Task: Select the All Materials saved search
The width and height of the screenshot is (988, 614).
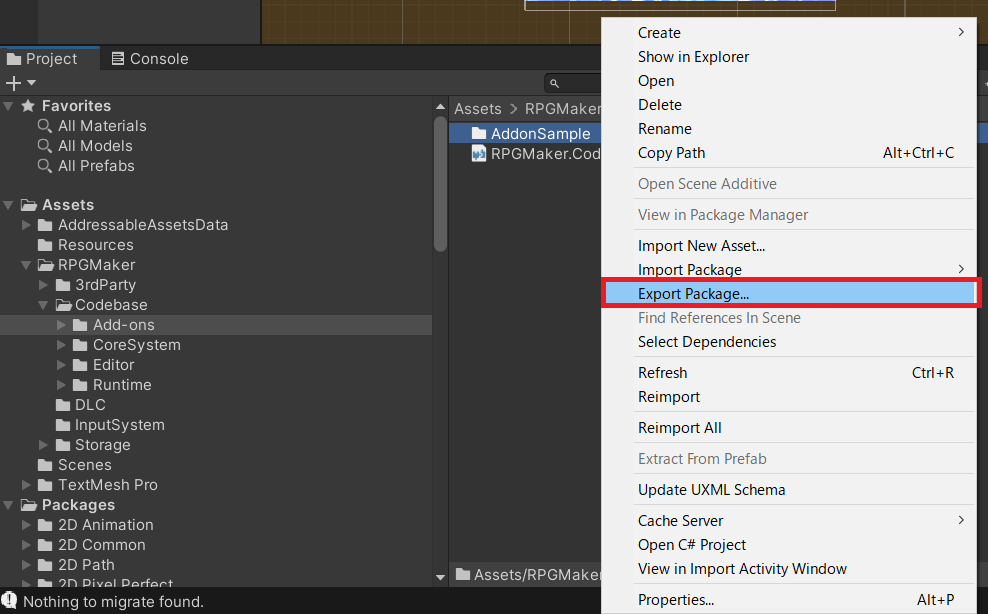Action: click(x=101, y=126)
